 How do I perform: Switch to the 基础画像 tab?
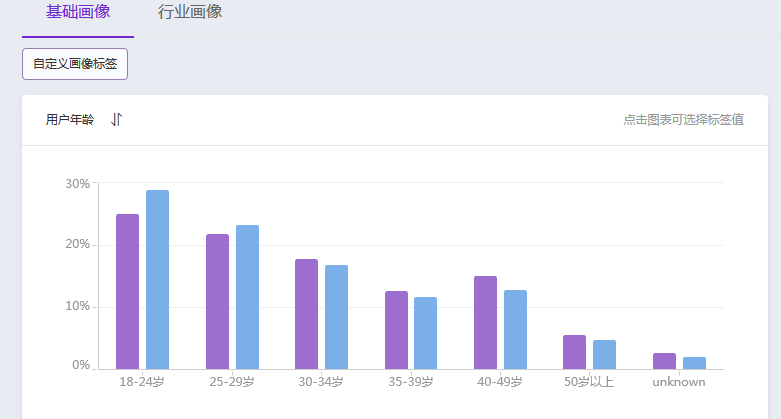click(x=78, y=12)
